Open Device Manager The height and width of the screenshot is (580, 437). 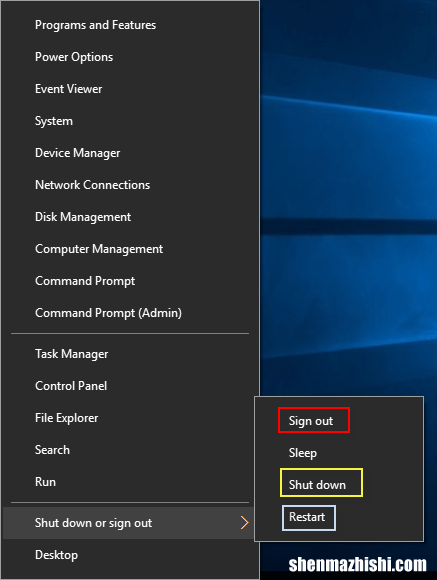[x=130, y=153]
